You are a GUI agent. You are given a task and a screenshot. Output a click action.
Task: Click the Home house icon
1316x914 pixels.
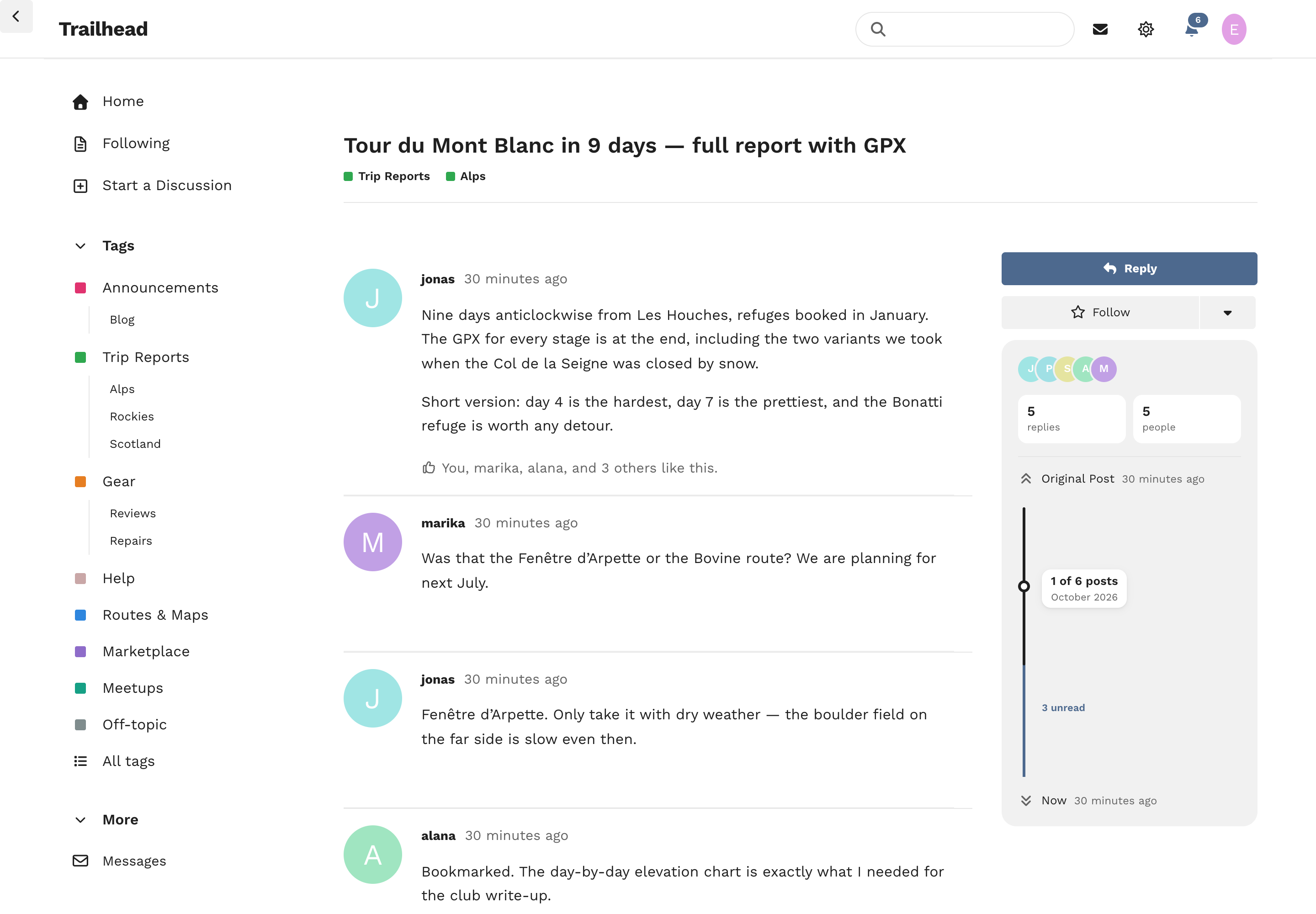(80, 101)
